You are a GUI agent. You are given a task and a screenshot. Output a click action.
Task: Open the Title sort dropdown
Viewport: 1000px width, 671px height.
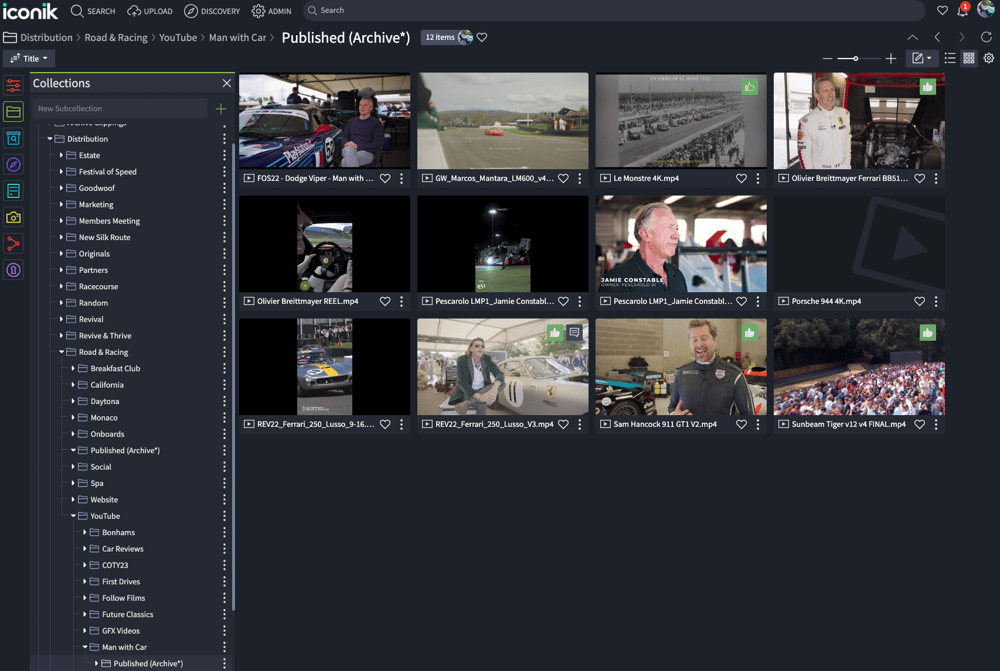pos(29,59)
